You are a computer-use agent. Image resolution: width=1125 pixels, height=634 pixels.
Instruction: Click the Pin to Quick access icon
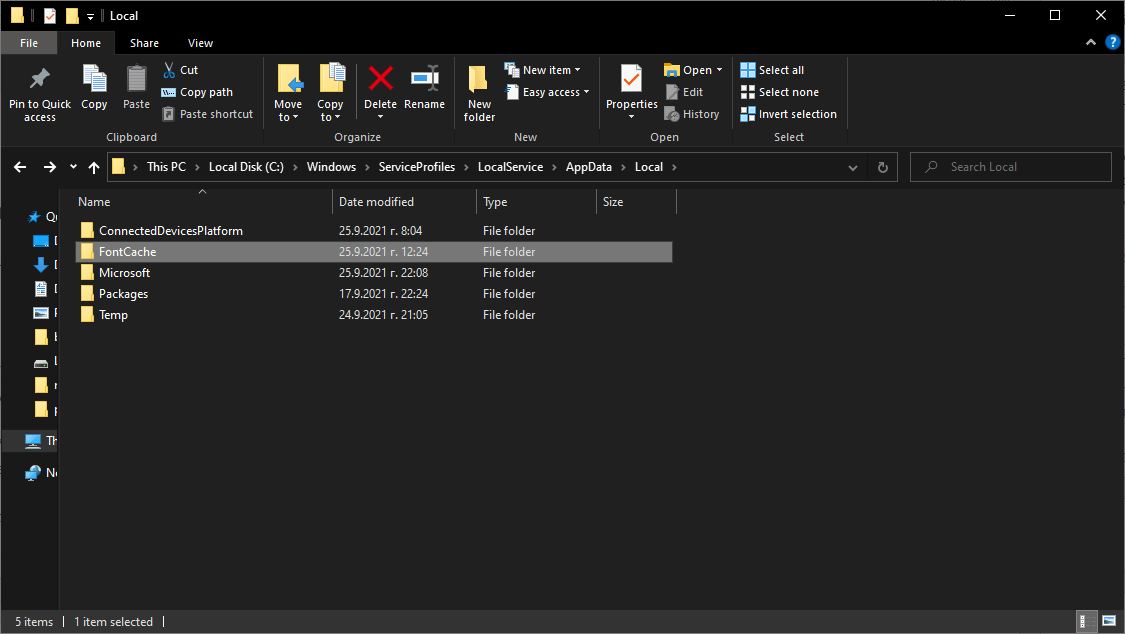coord(40,80)
